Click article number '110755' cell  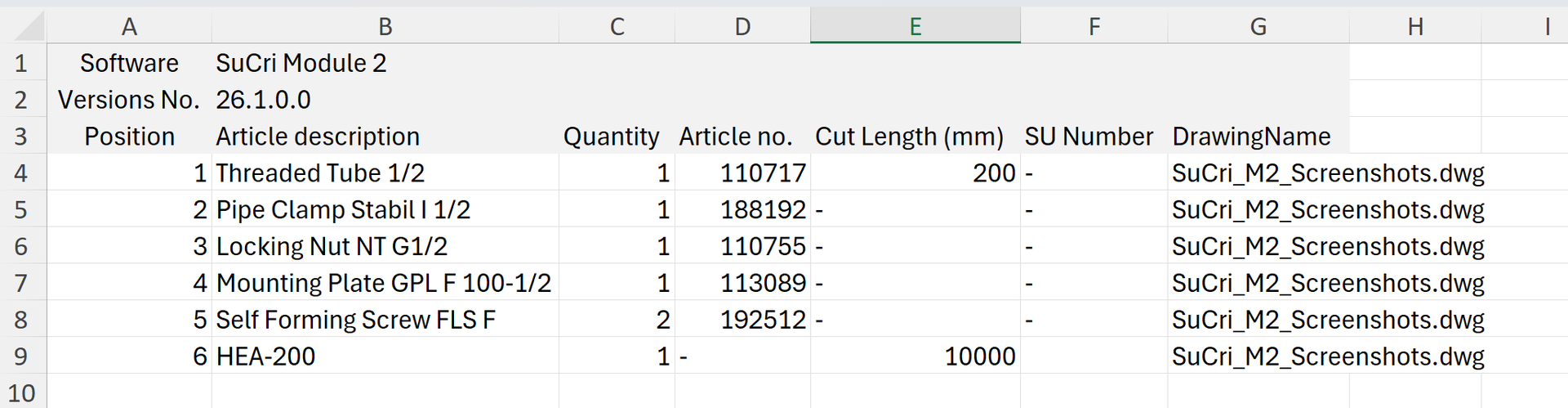pos(742,246)
